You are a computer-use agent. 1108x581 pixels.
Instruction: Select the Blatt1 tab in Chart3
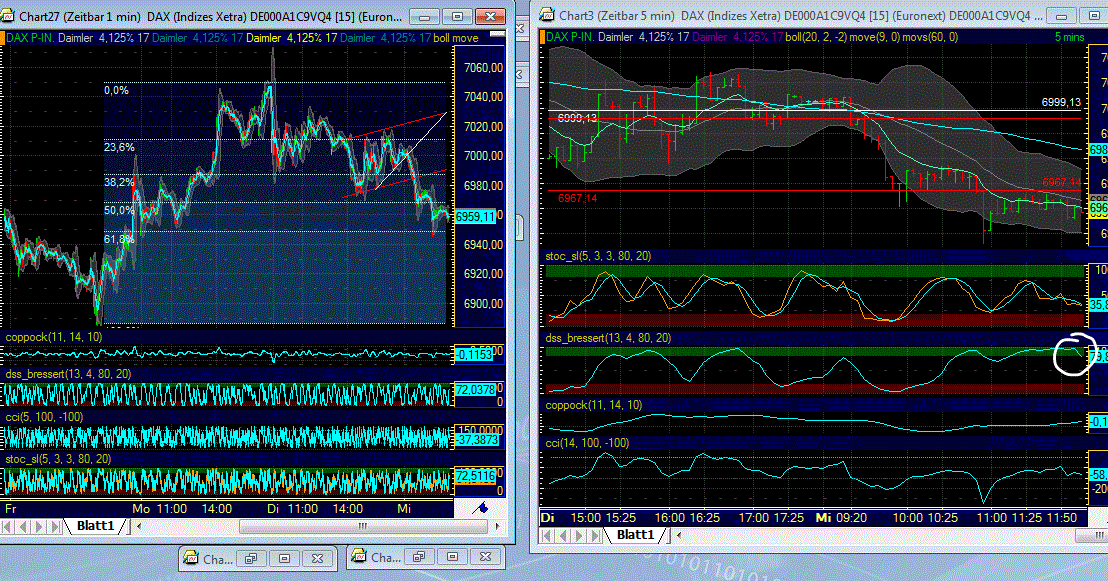635,535
